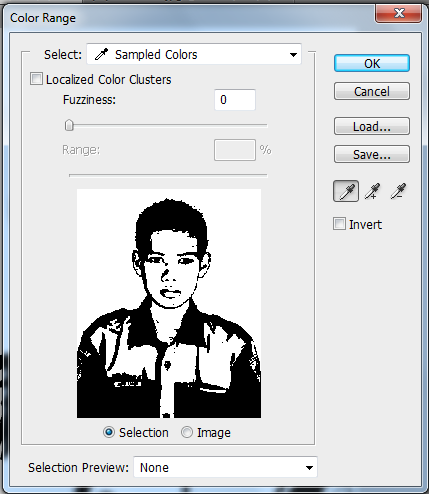Choose the Image radio button
Viewport: 429px width, 494px height.
[x=187, y=432]
